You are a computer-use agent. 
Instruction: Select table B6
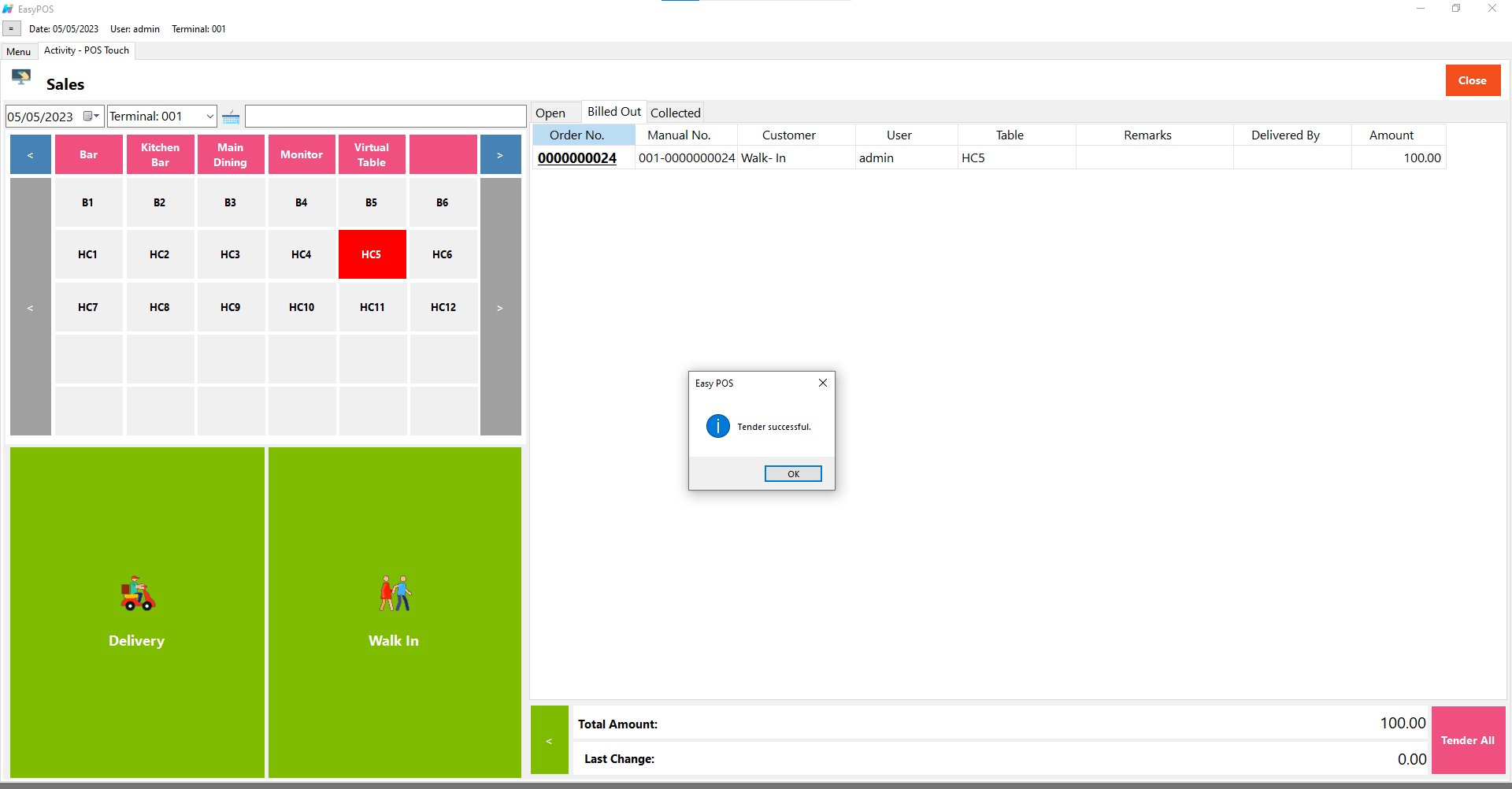tap(443, 202)
